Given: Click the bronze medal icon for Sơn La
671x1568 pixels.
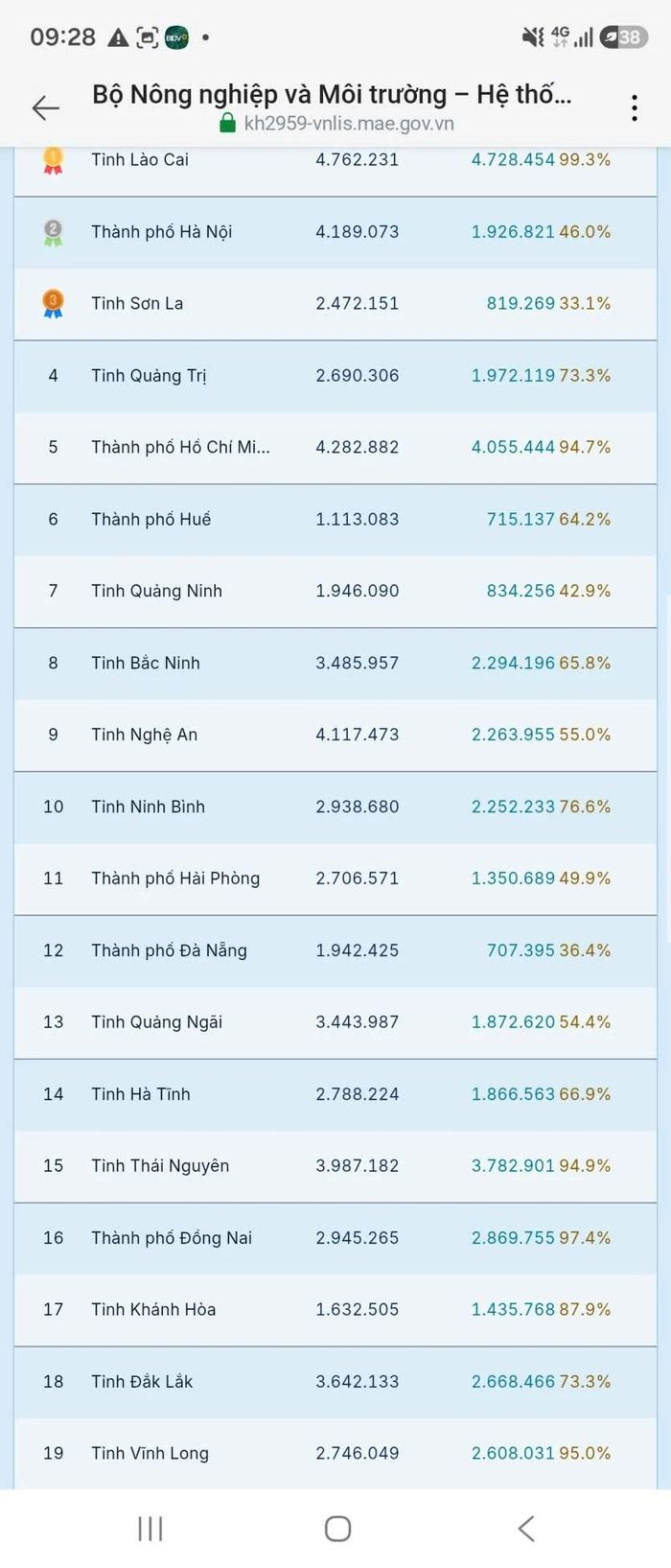Looking at the screenshot, I should 53,304.
